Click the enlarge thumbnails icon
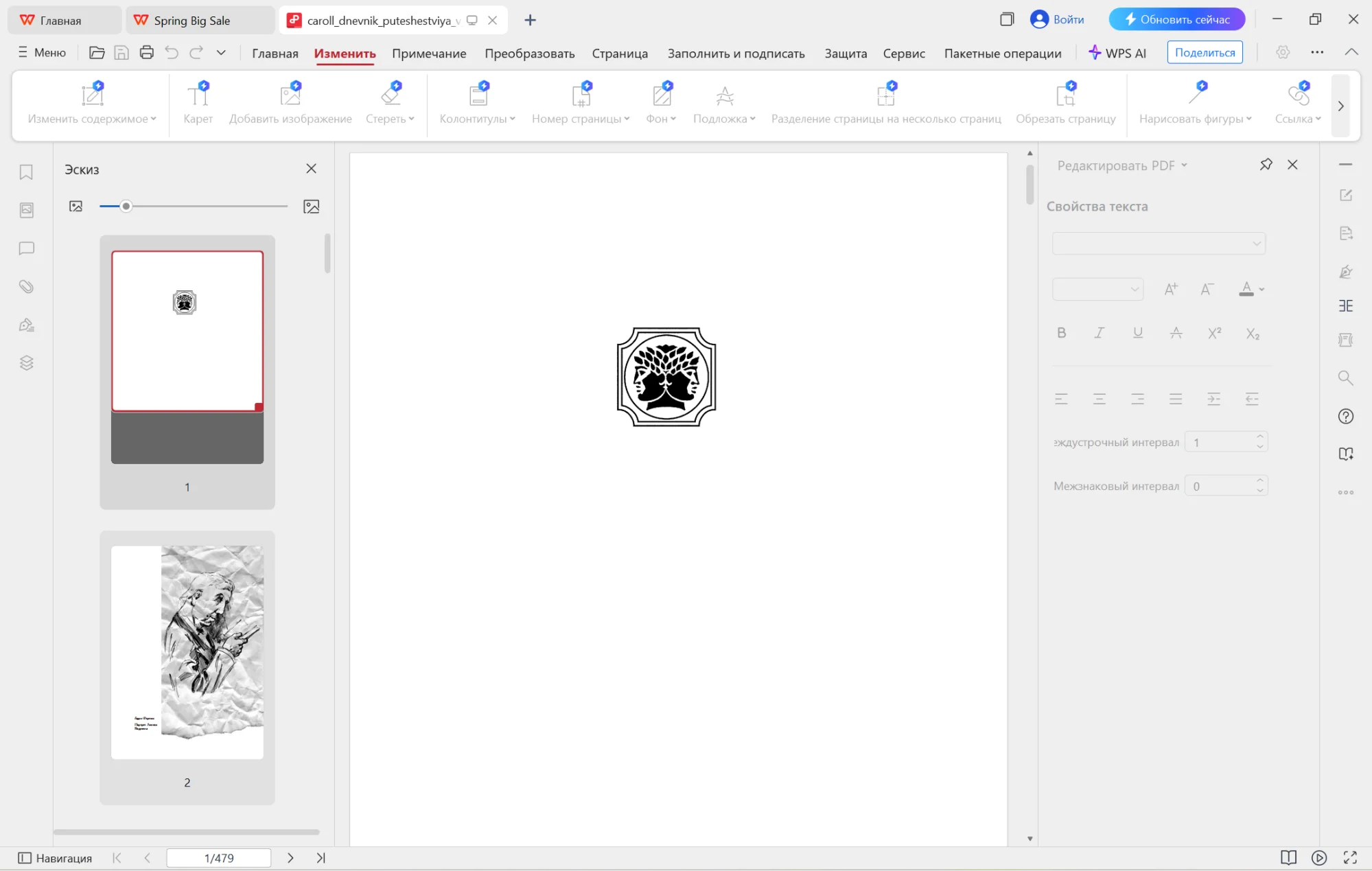 pos(312,207)
